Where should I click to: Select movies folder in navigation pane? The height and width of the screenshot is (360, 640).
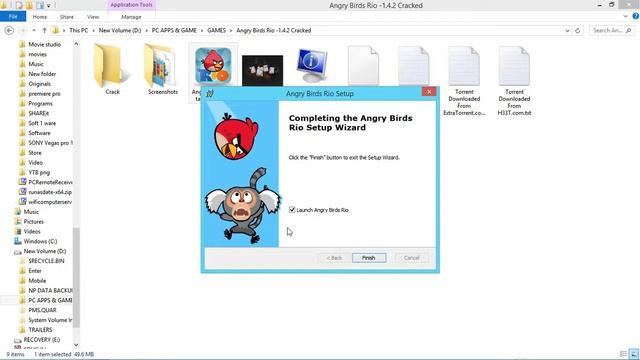point(37,54)
